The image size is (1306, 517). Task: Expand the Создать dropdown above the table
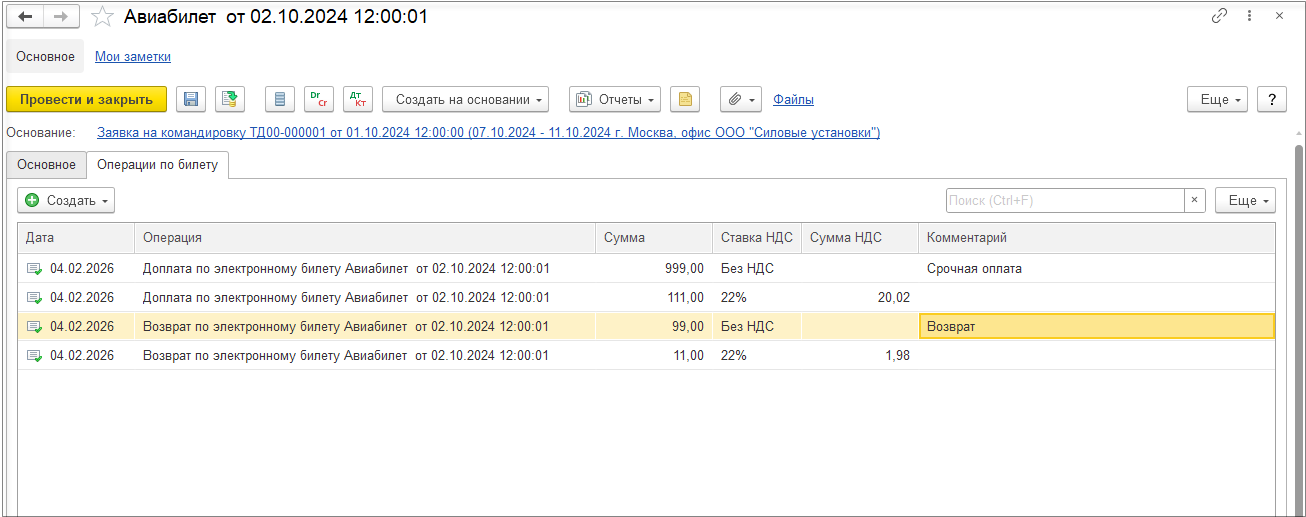click(x=66, y=200)
